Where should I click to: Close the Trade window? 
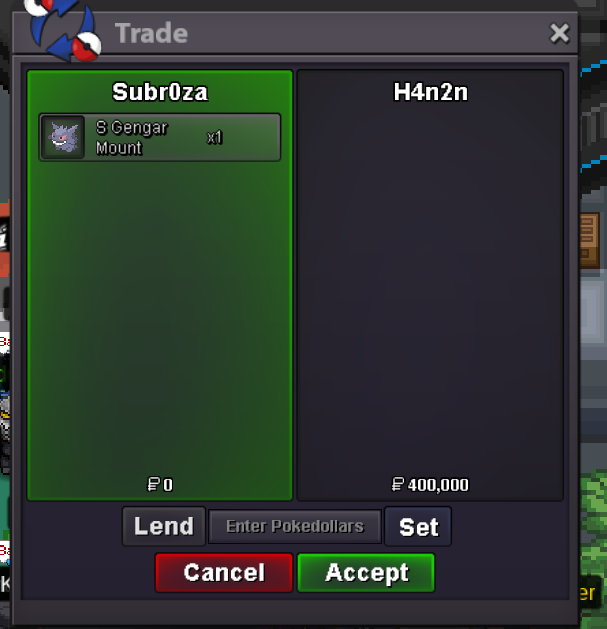[x=559, y=33]
